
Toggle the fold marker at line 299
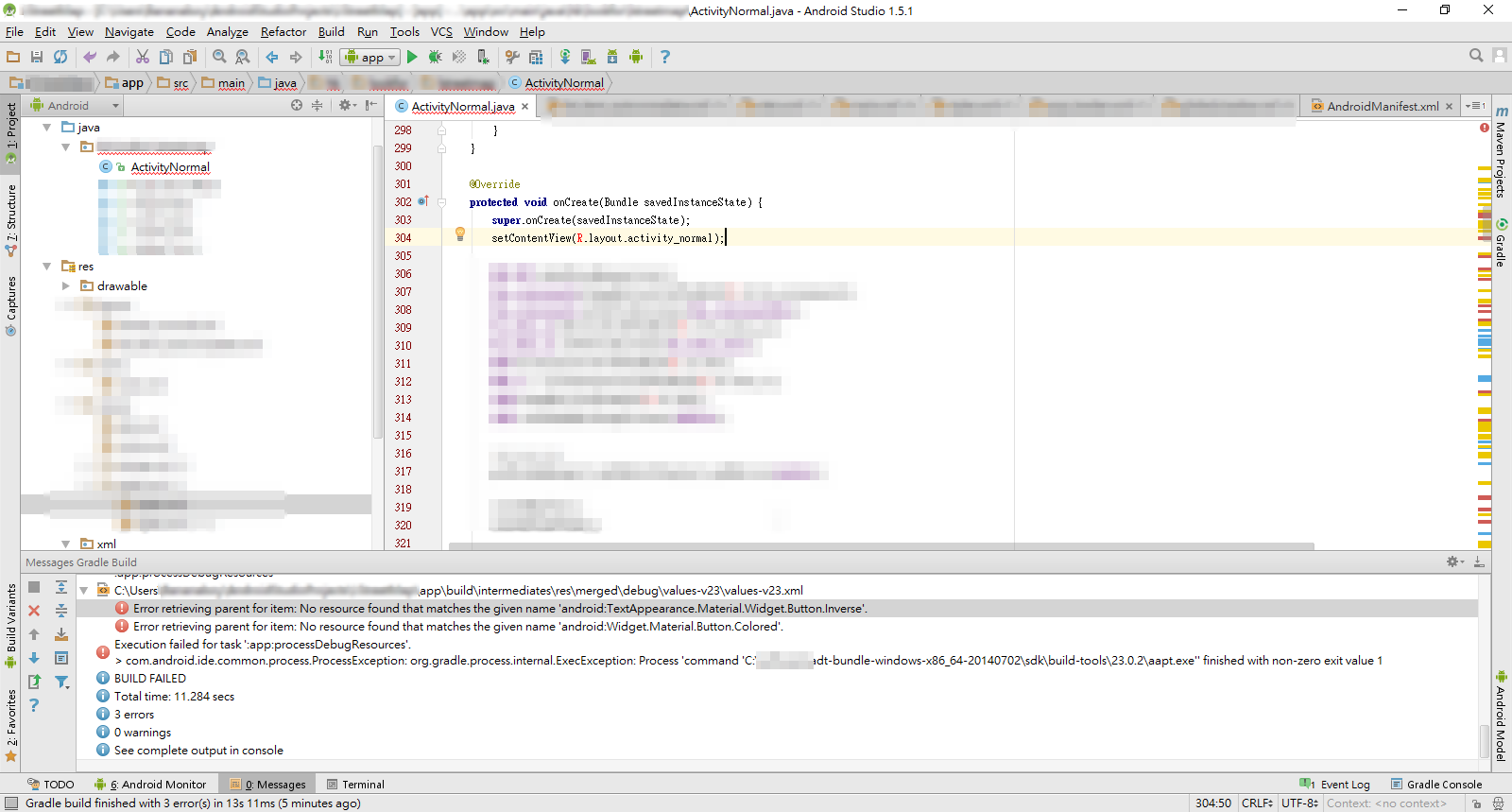(x=441, y=148)
